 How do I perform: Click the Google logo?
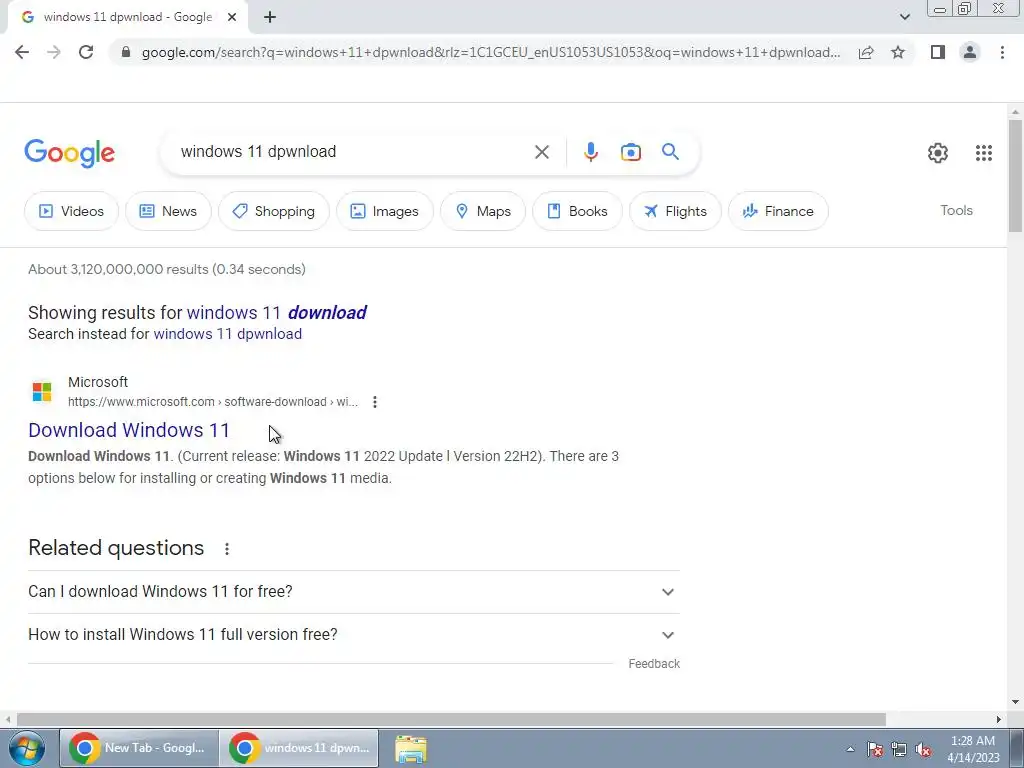pos(69,153)
